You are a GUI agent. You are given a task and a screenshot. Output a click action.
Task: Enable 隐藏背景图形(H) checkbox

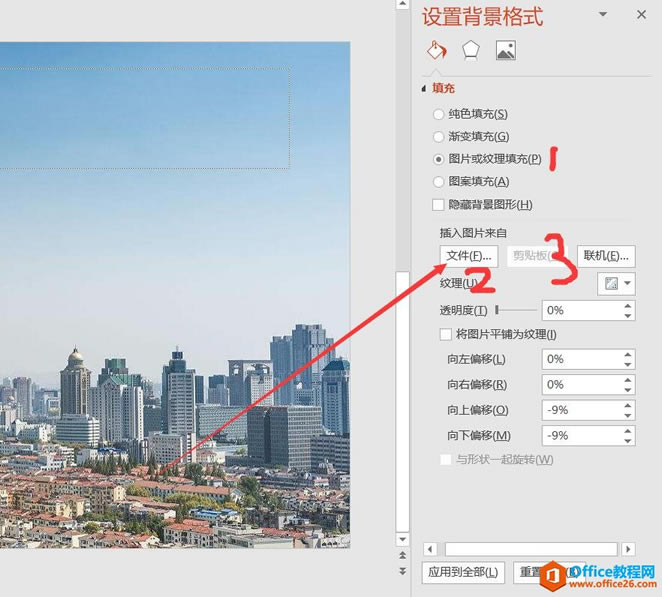(438, 205)
